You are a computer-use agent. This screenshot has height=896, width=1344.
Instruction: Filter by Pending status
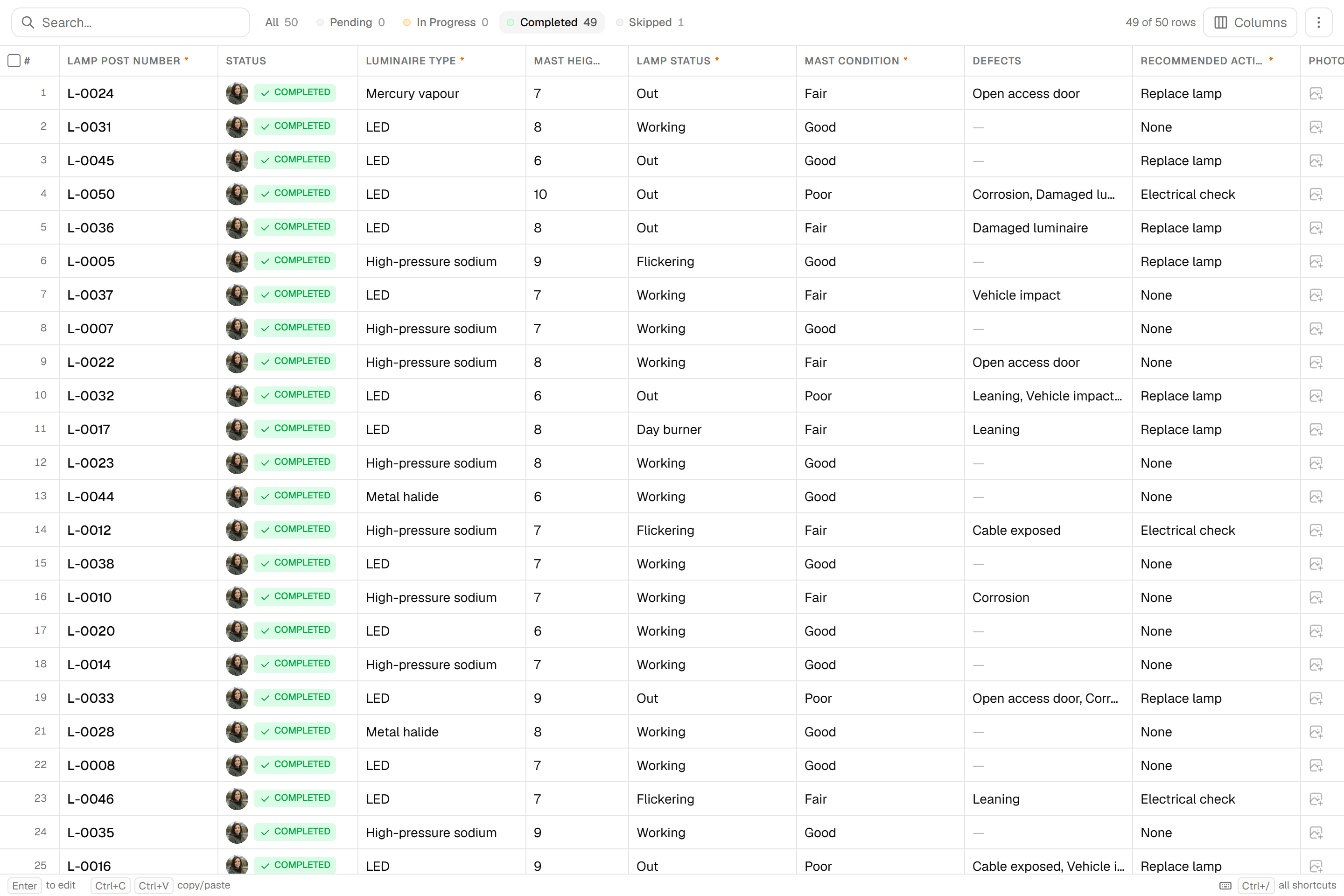click(350, 22)
